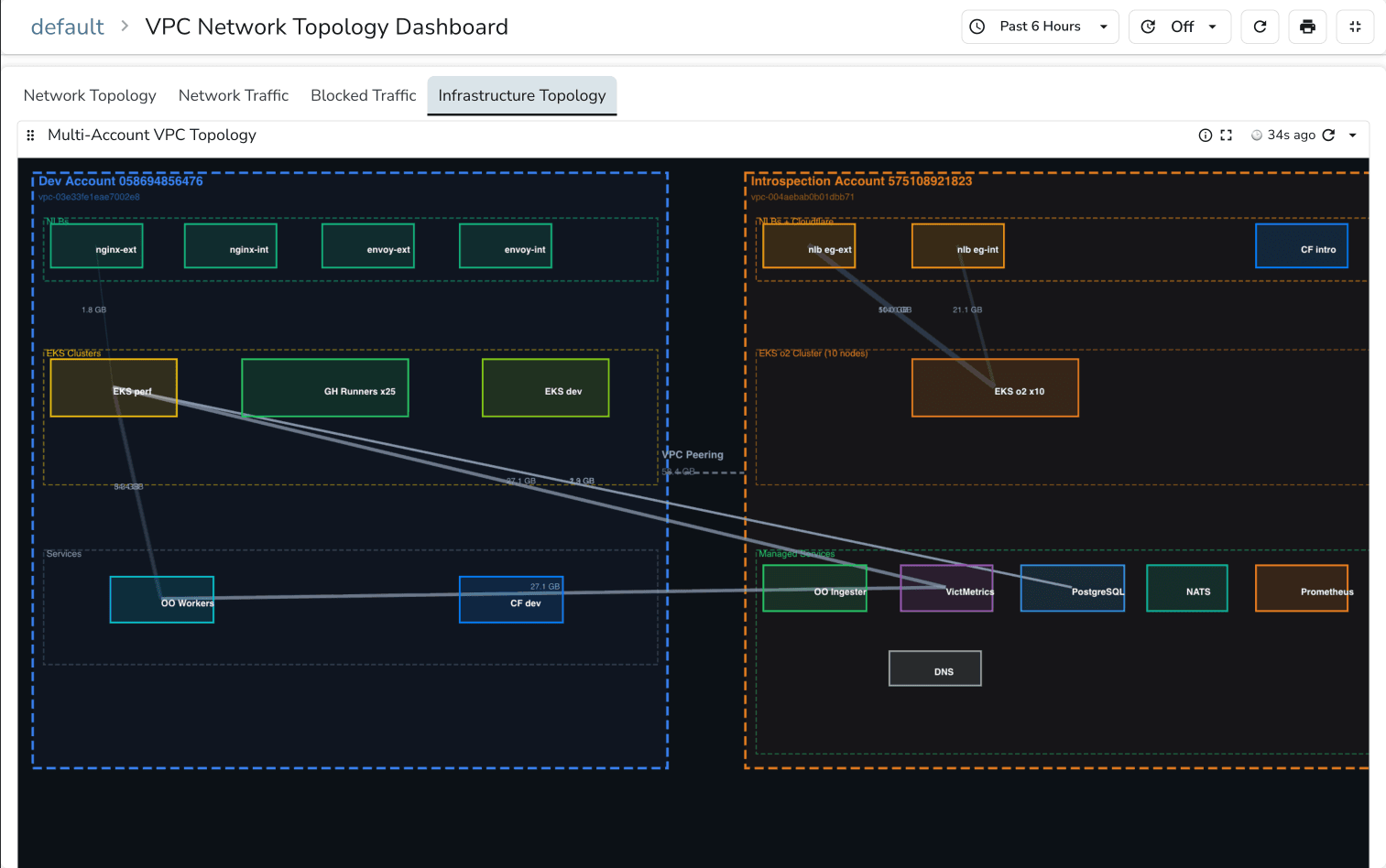The image size is (1386, 868).
Task: Select the OO Ingester node
Action: click(x=815, y=589)
